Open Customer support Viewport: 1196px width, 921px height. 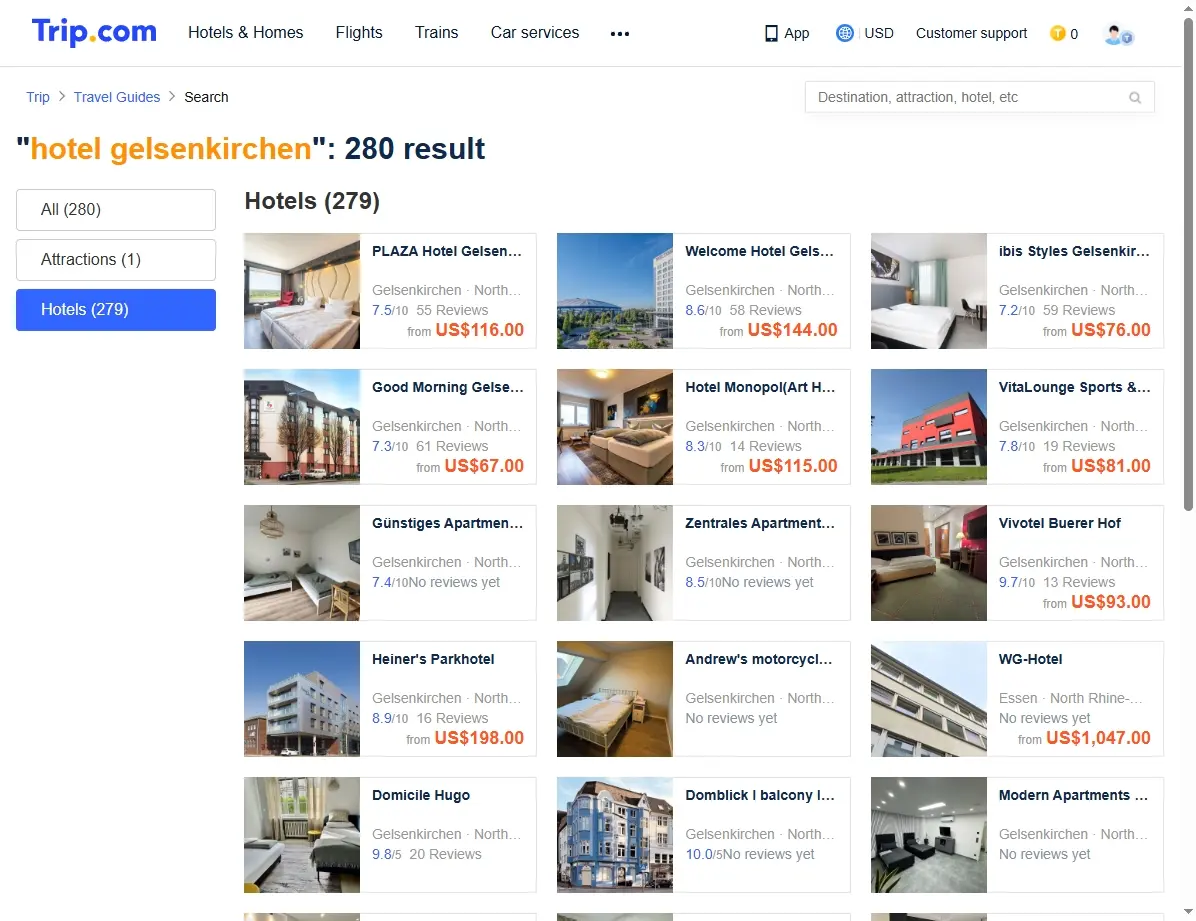971,33
